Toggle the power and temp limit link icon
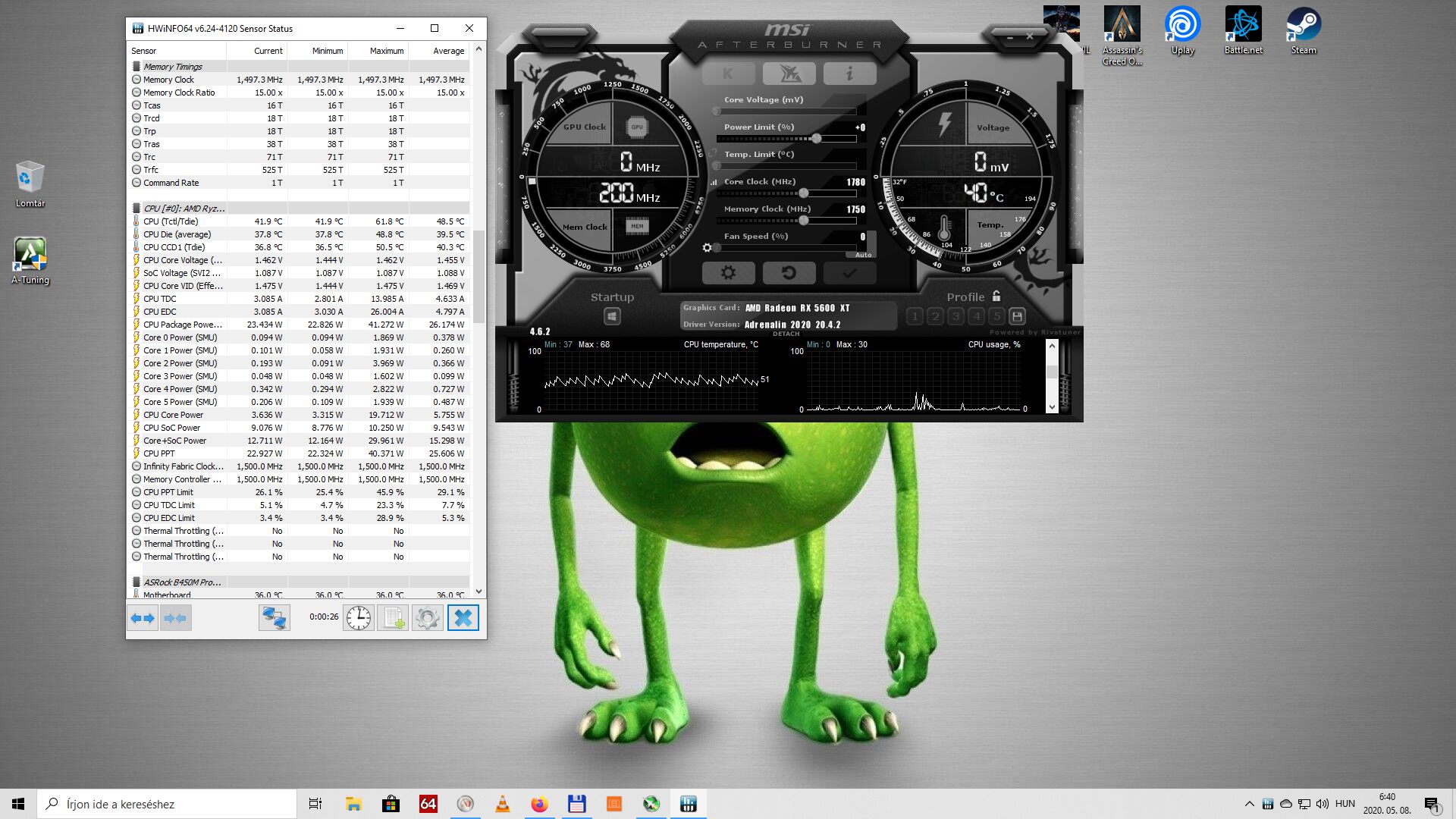 pos(712,152)
